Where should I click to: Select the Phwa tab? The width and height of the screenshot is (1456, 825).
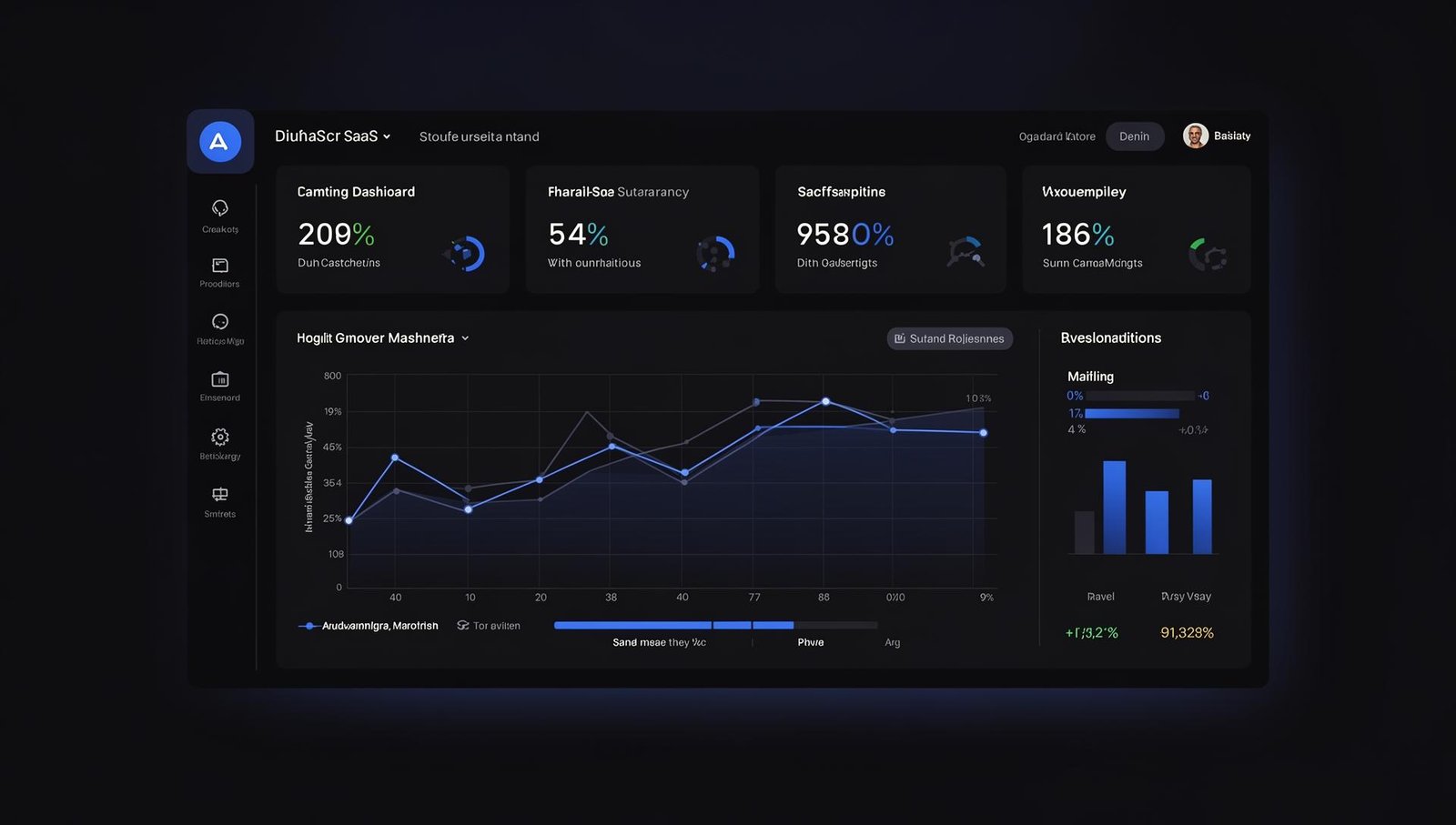(811, 642)
